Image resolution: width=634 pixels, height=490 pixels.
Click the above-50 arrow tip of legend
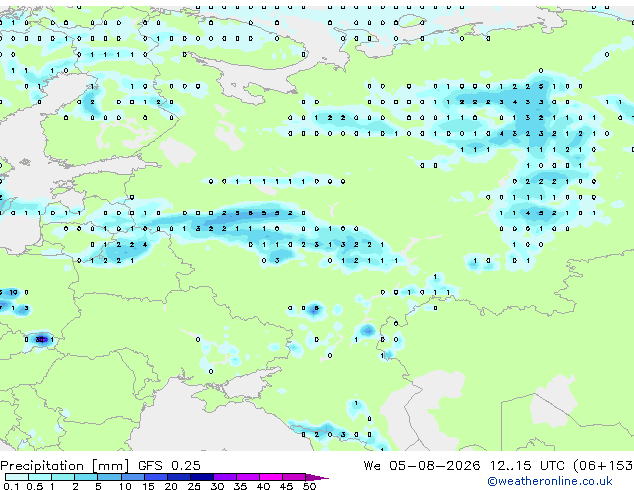coord(317,478)
